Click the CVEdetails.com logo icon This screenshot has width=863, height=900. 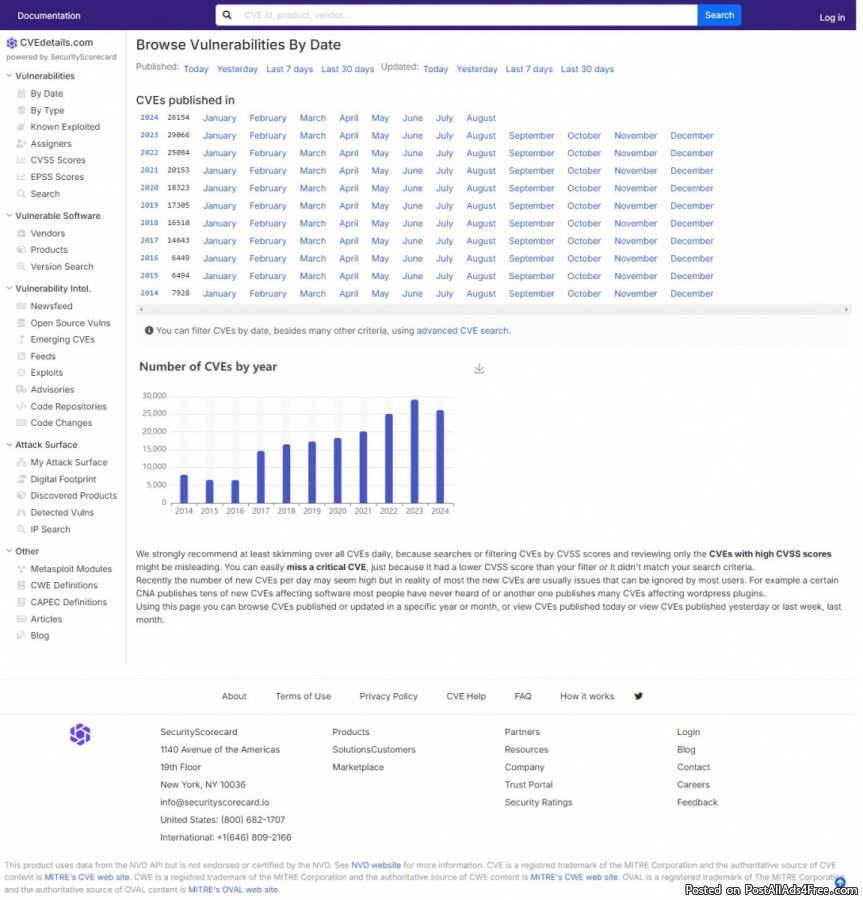coord(12,43)
